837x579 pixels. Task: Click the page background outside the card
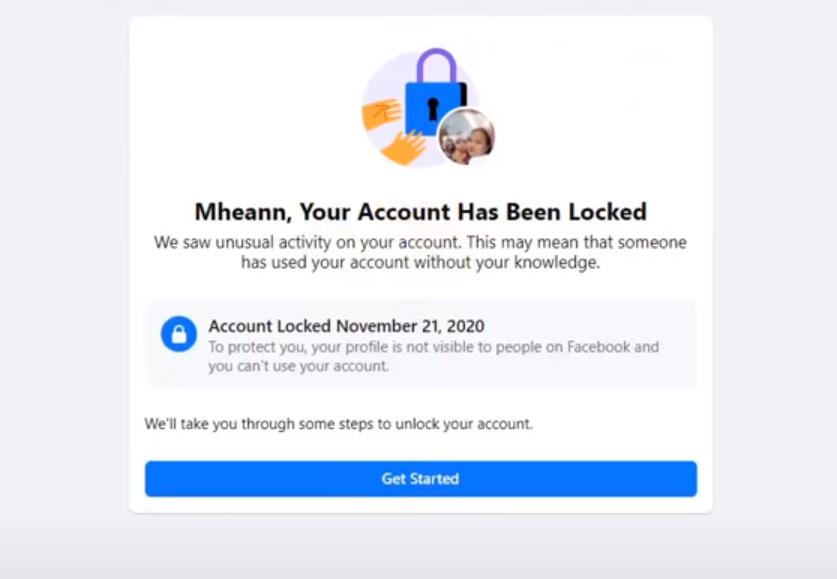[60, 300]
